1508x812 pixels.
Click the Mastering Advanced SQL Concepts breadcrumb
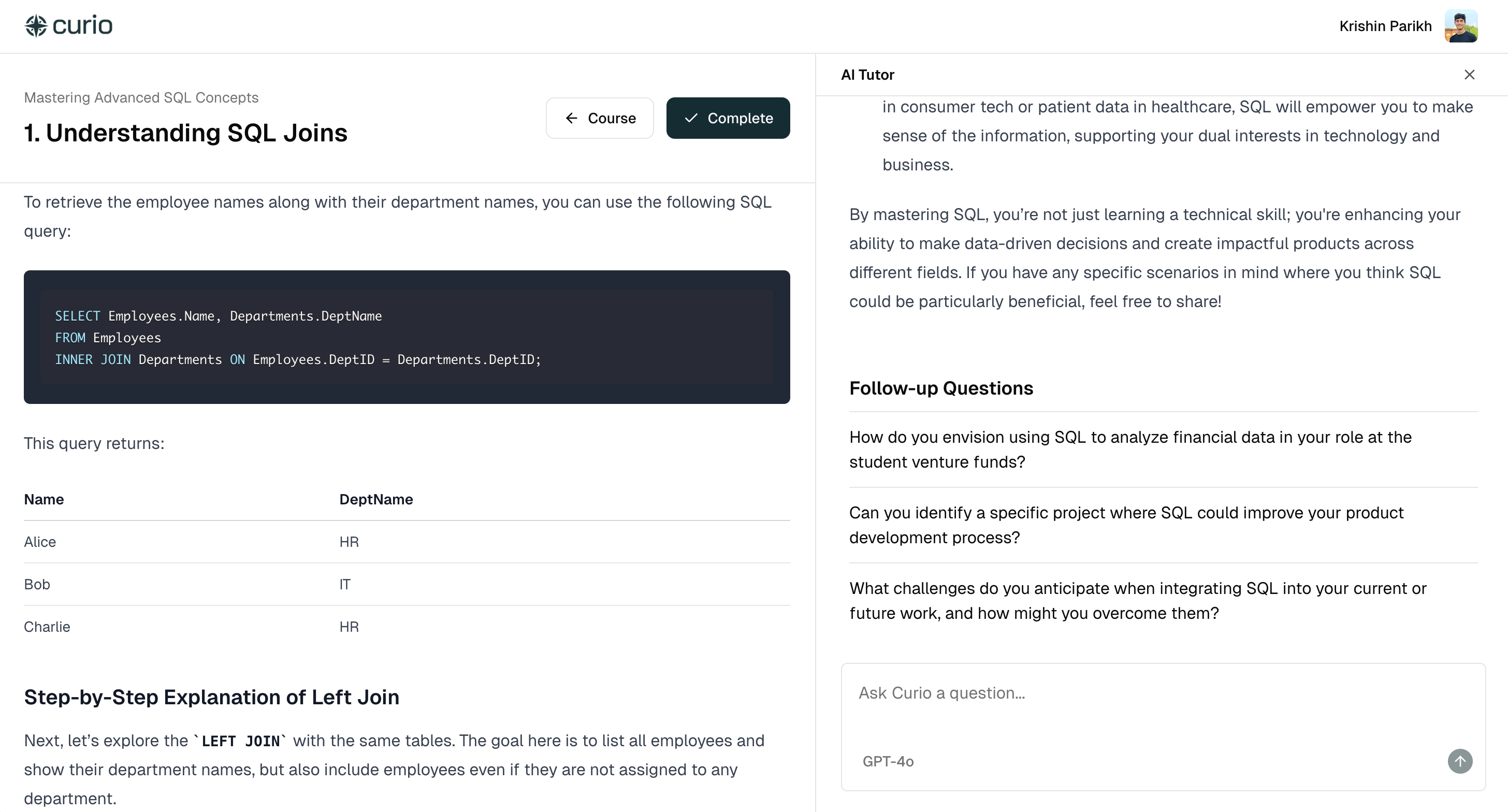[x=141, y=97]
